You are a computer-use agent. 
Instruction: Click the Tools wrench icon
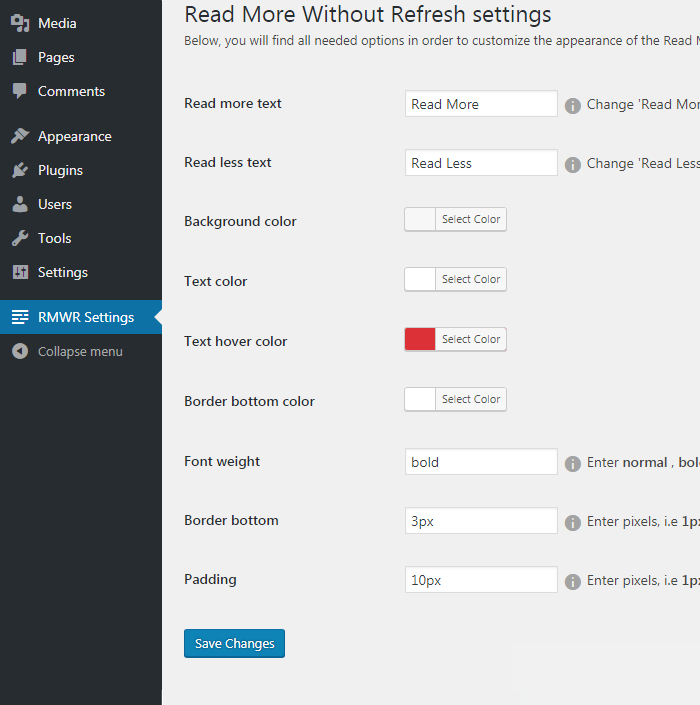pos(20,238)
